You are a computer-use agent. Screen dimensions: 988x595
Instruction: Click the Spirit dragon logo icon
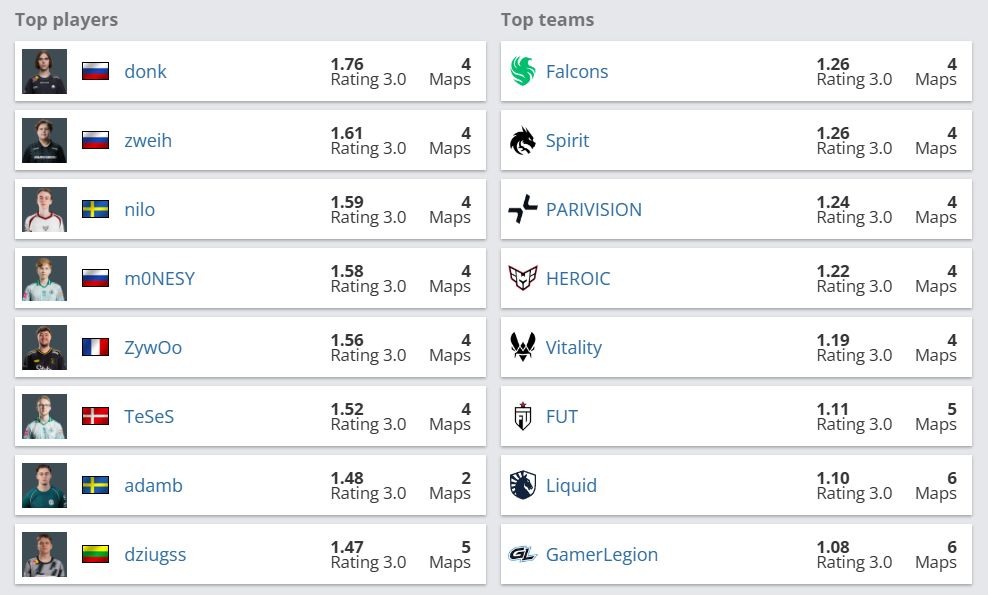(x=523, y=140)
